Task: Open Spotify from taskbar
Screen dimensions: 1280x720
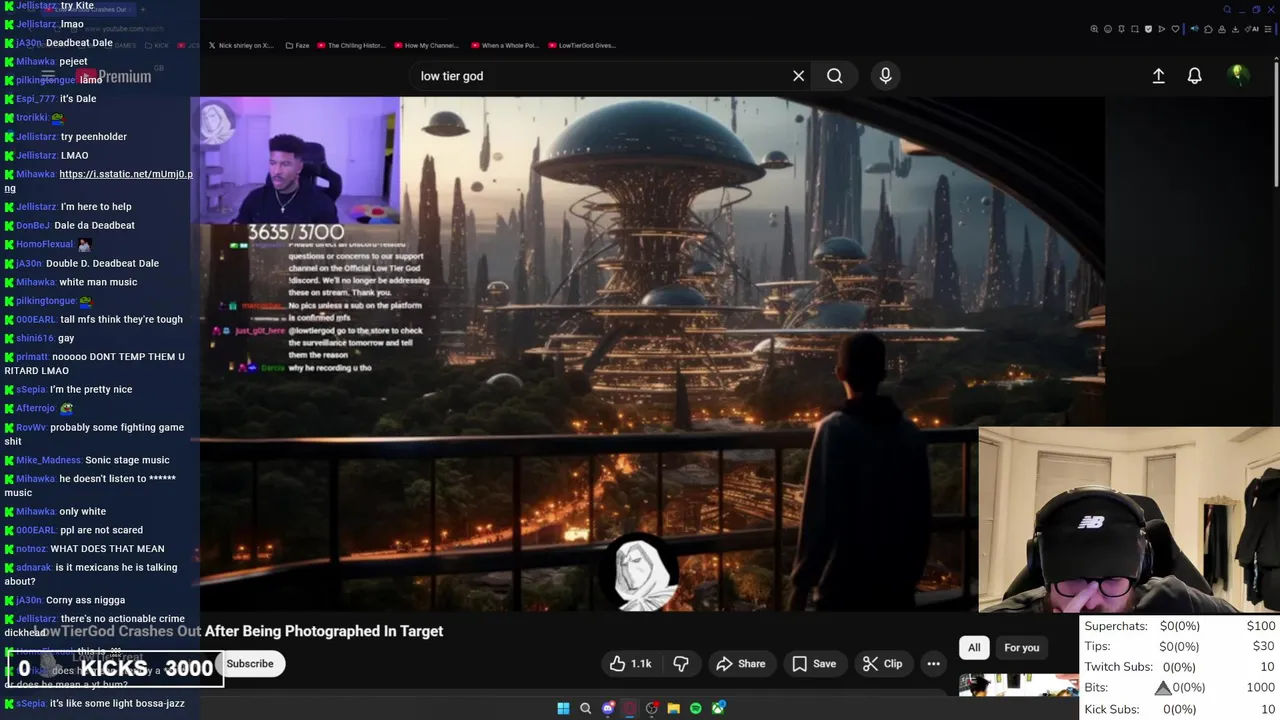Action: [x=695, y=708]
